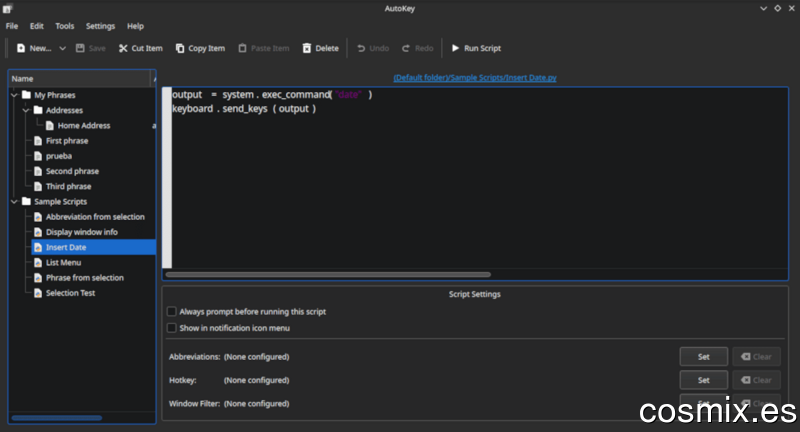Click Cut Item in the toolbar
800x432 pixels.
point(140,48)
